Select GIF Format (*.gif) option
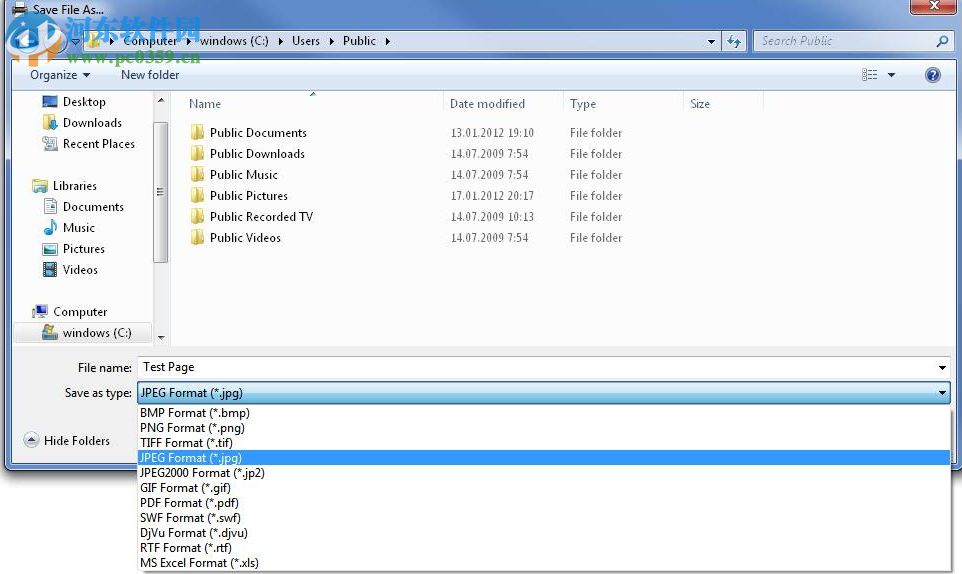Screen dimensions: 962x574 pyautogui.click(x=544, y=488)
